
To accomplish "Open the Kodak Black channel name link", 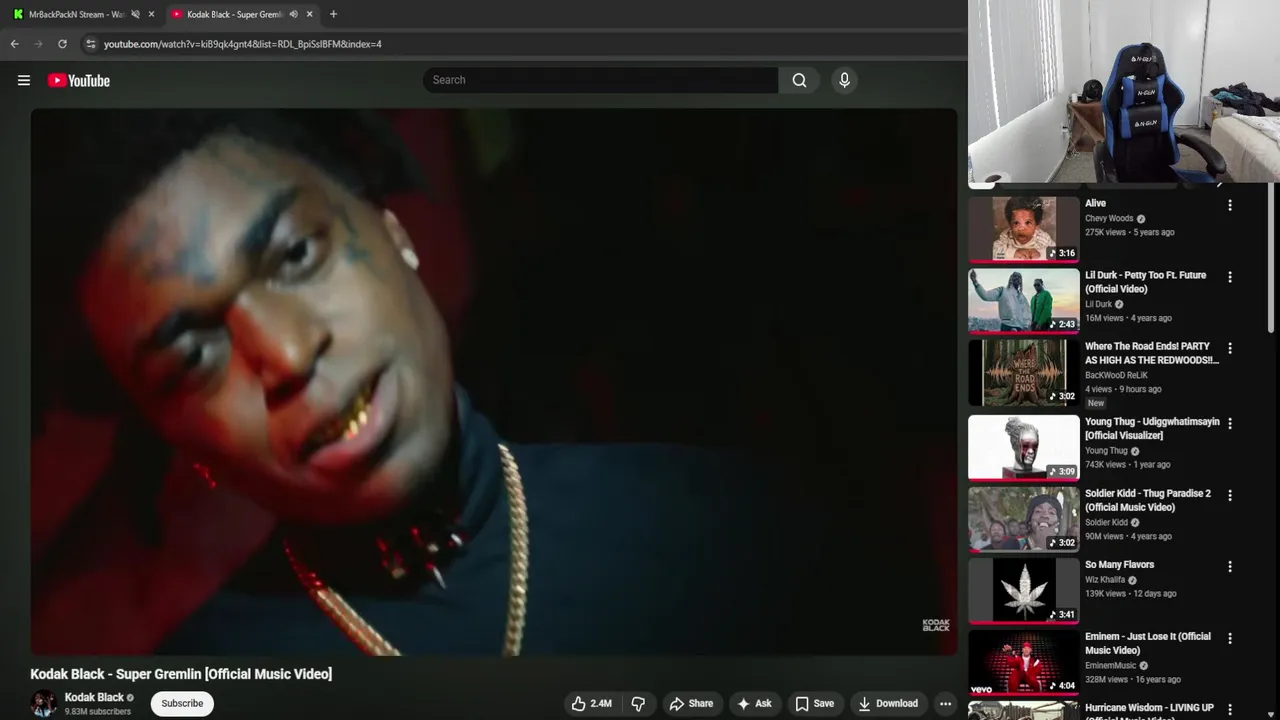I will [94, 697].
